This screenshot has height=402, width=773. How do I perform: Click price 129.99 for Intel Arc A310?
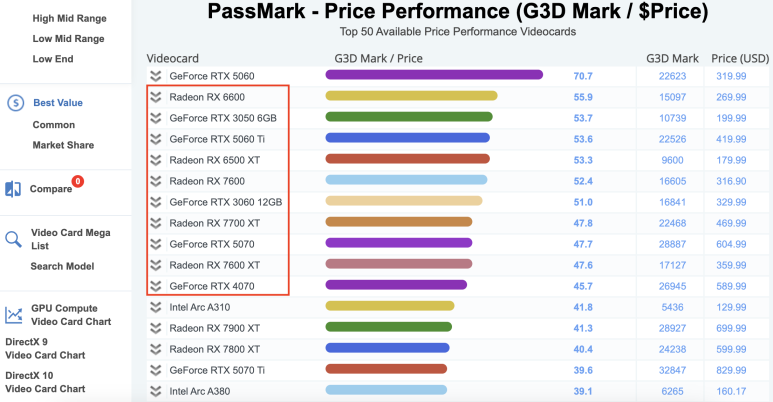(731, 307)
